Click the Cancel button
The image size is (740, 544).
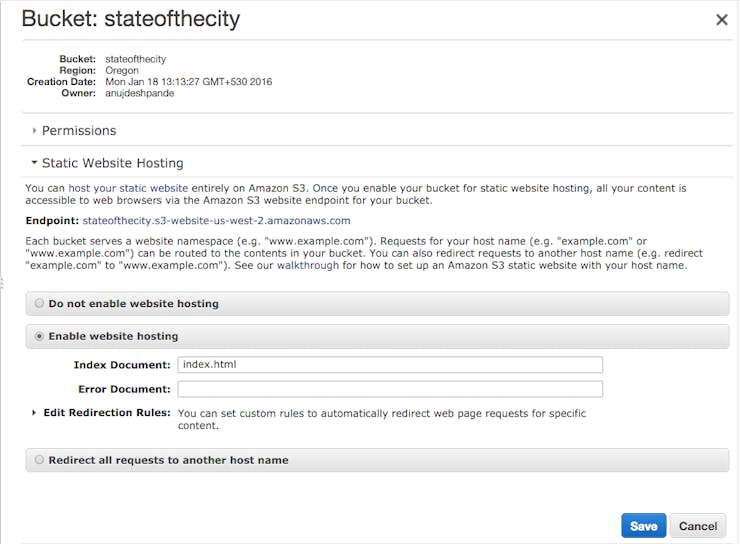[x=698, y=526]
